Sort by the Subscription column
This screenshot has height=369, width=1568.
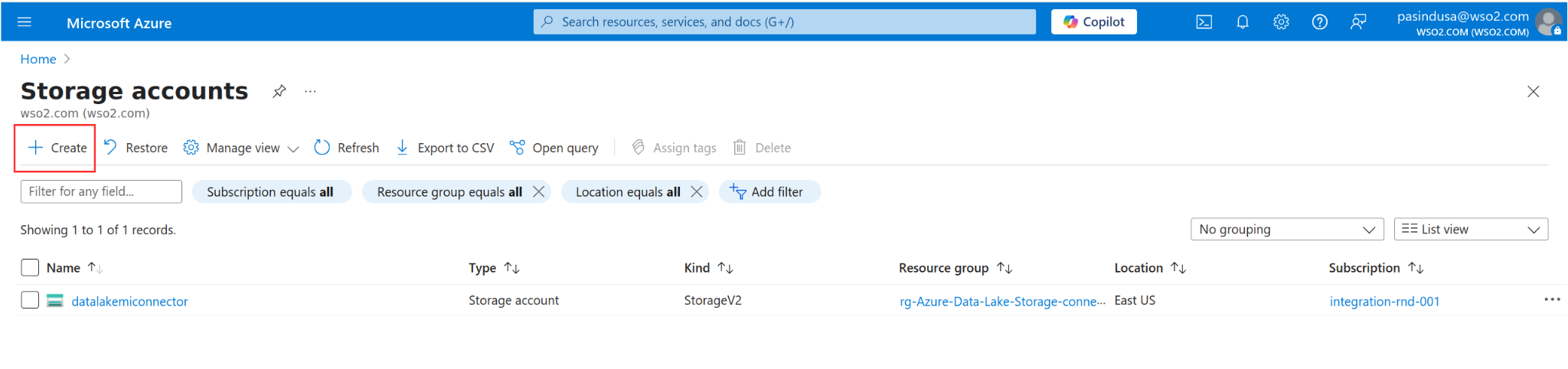1376,268
